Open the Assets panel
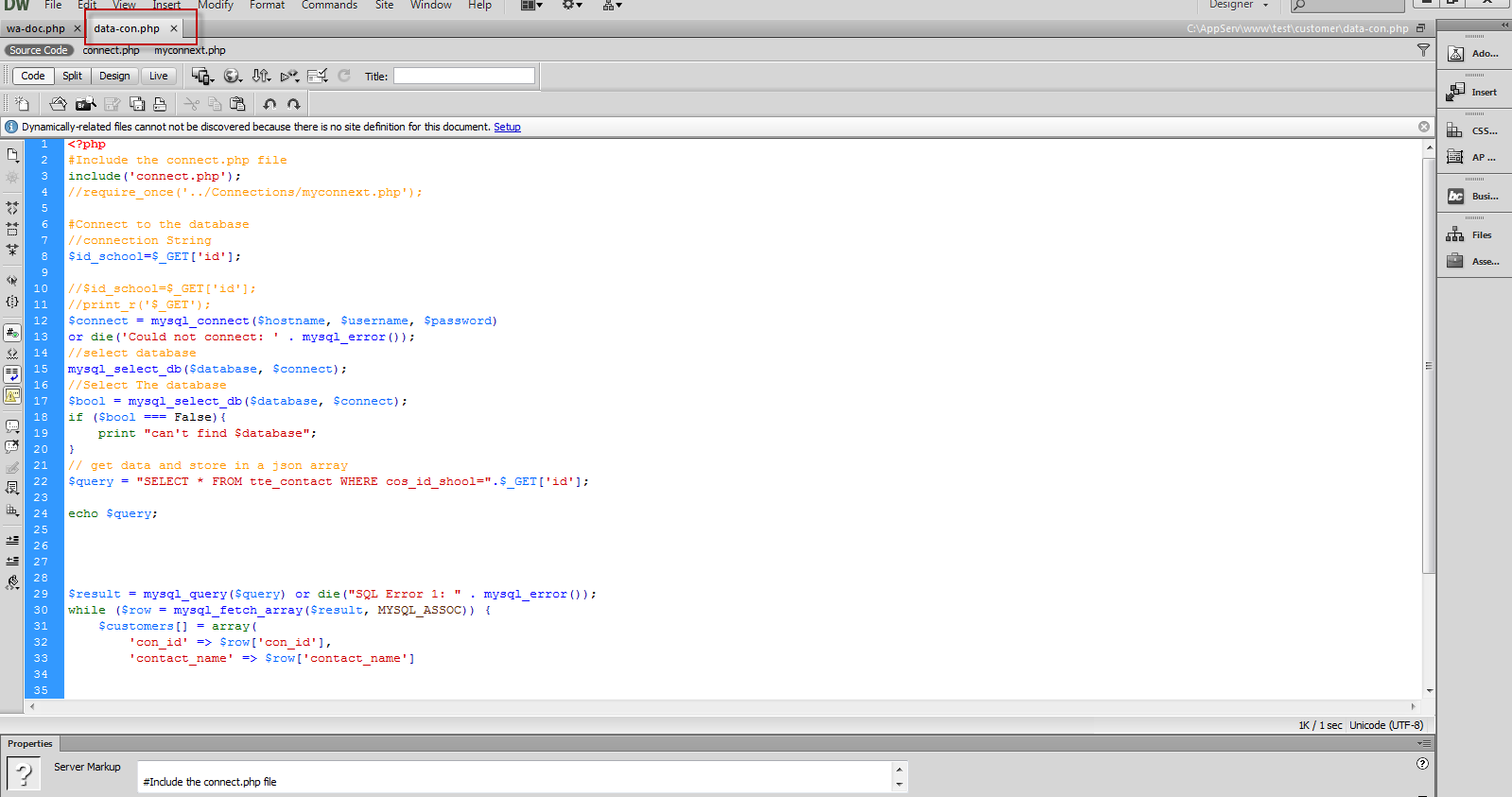 (1473, 261)
